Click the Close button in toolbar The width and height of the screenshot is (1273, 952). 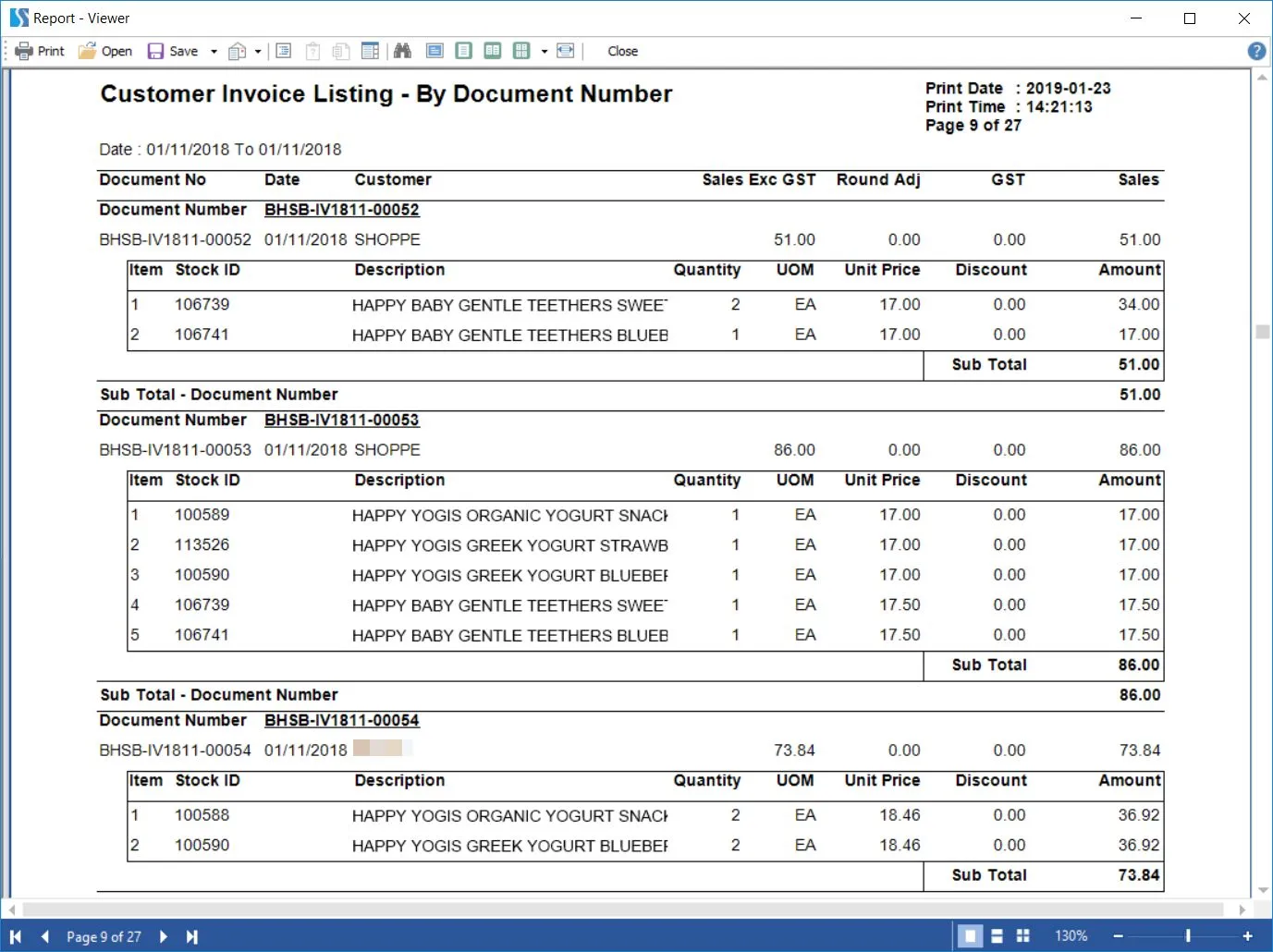(x=622, y=51)
